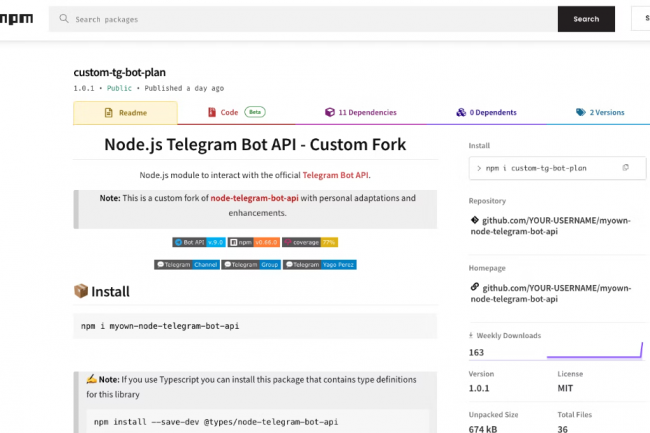Open the Bot API version badge
Image resolution: width=650 pixels, height=433 pixels.
pyautogui.click(x=198, y=242)
